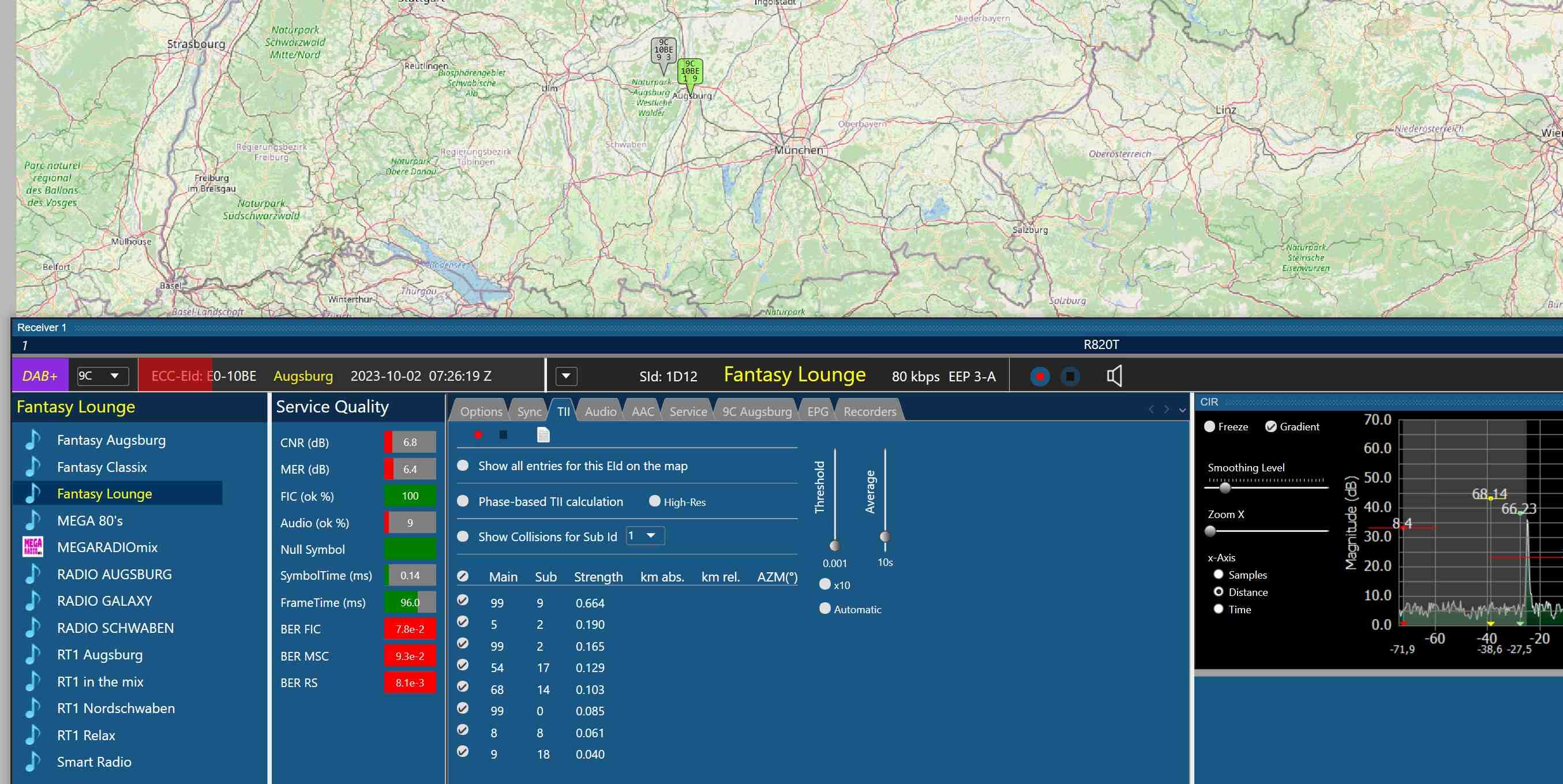Open the service selector dropdown before SId
1563x784 pixels.
(566, 376)
